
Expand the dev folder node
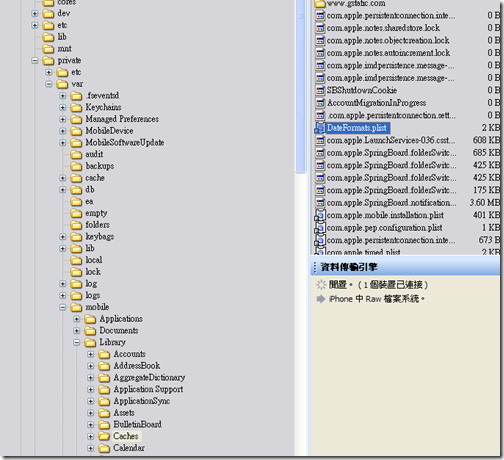pos(35,14)
